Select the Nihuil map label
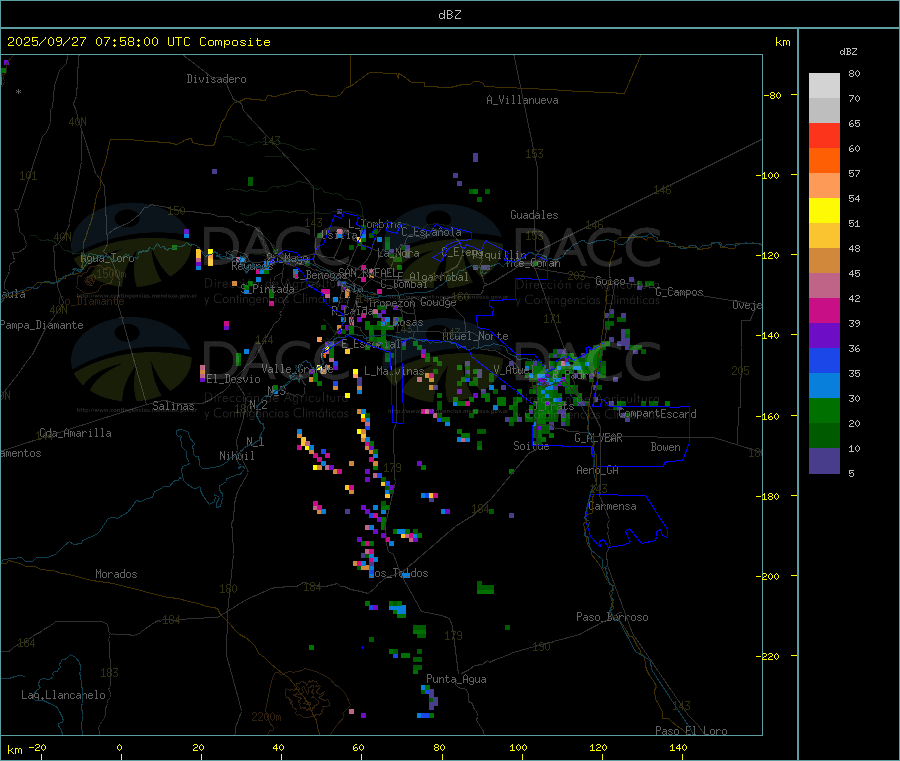The width and height of the screenshot is (900, 761). (x=237, y=456)
